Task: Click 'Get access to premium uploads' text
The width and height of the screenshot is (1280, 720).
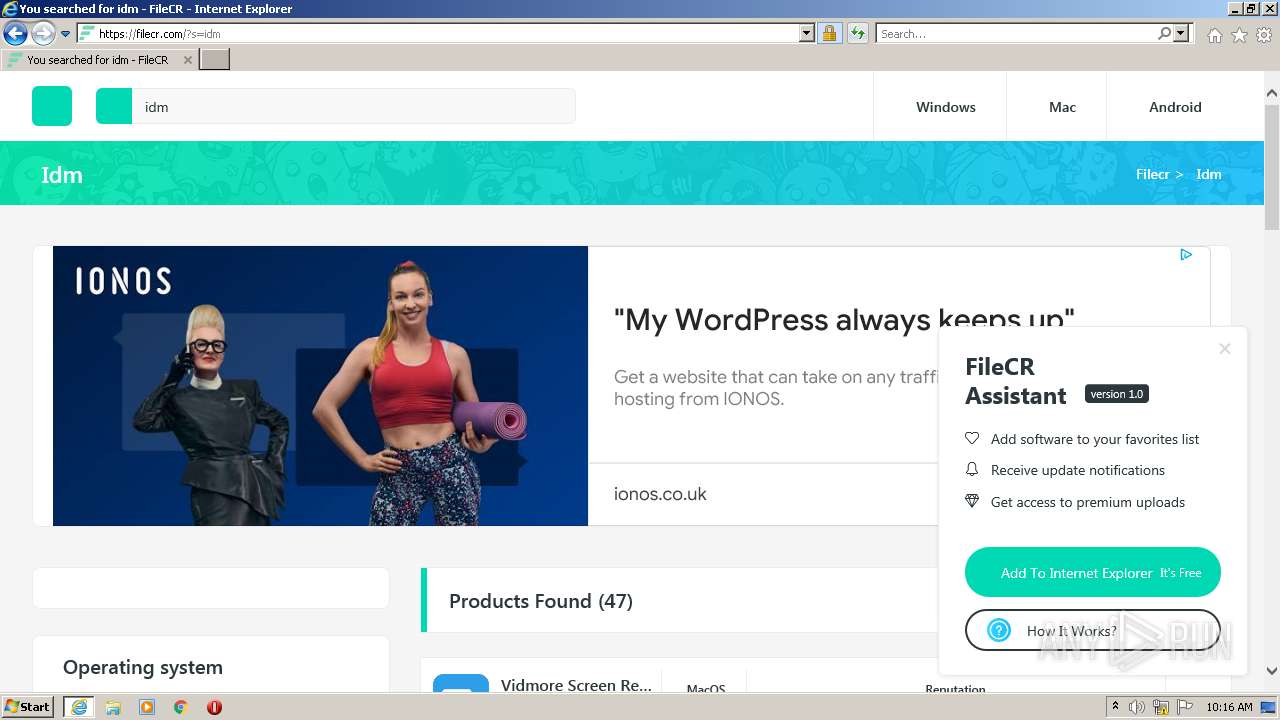Action: tap(1088, 502)
